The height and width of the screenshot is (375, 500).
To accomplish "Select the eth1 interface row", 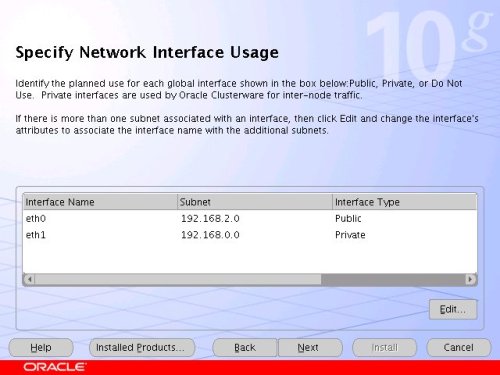I will (250, 235).
